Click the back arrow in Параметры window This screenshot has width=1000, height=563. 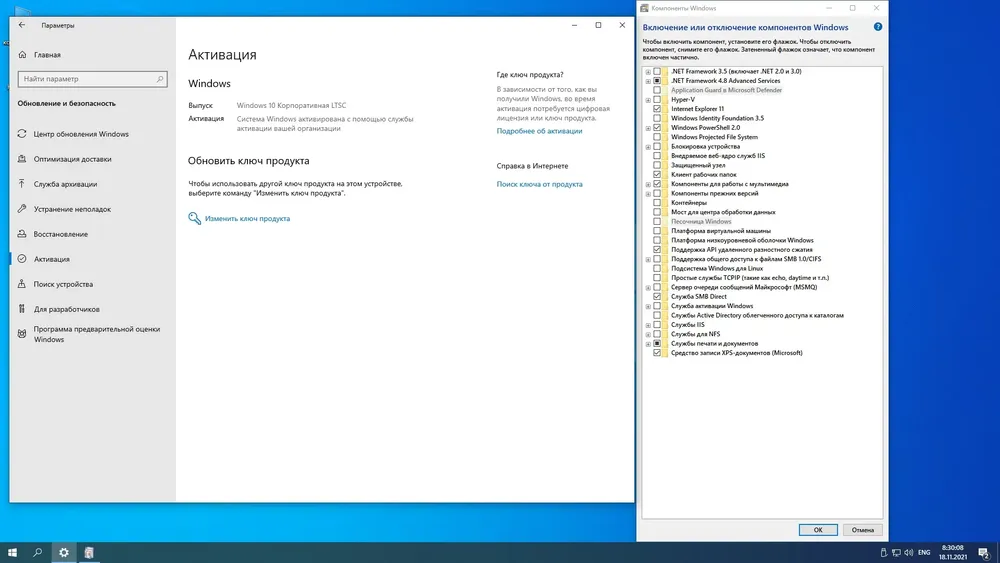click(22, 25)
